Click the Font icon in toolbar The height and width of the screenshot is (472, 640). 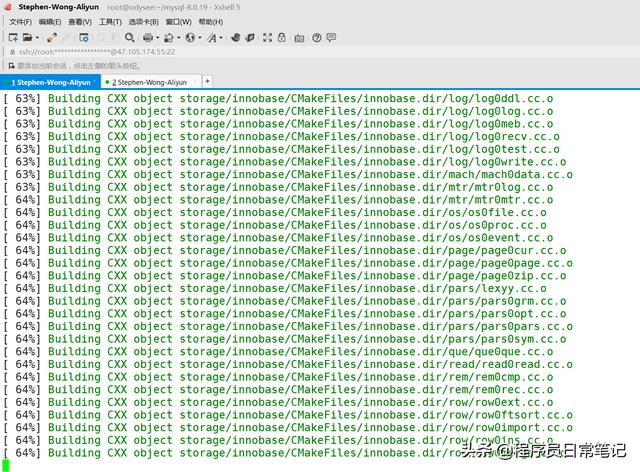click(x=212, y=38)
